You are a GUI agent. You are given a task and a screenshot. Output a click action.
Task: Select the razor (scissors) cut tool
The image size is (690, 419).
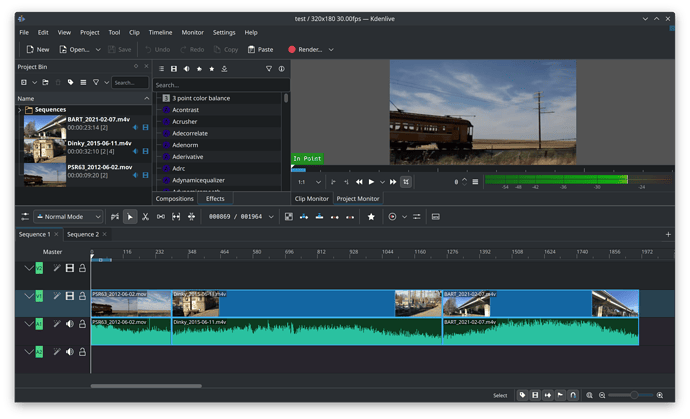(x=145, y=217)
